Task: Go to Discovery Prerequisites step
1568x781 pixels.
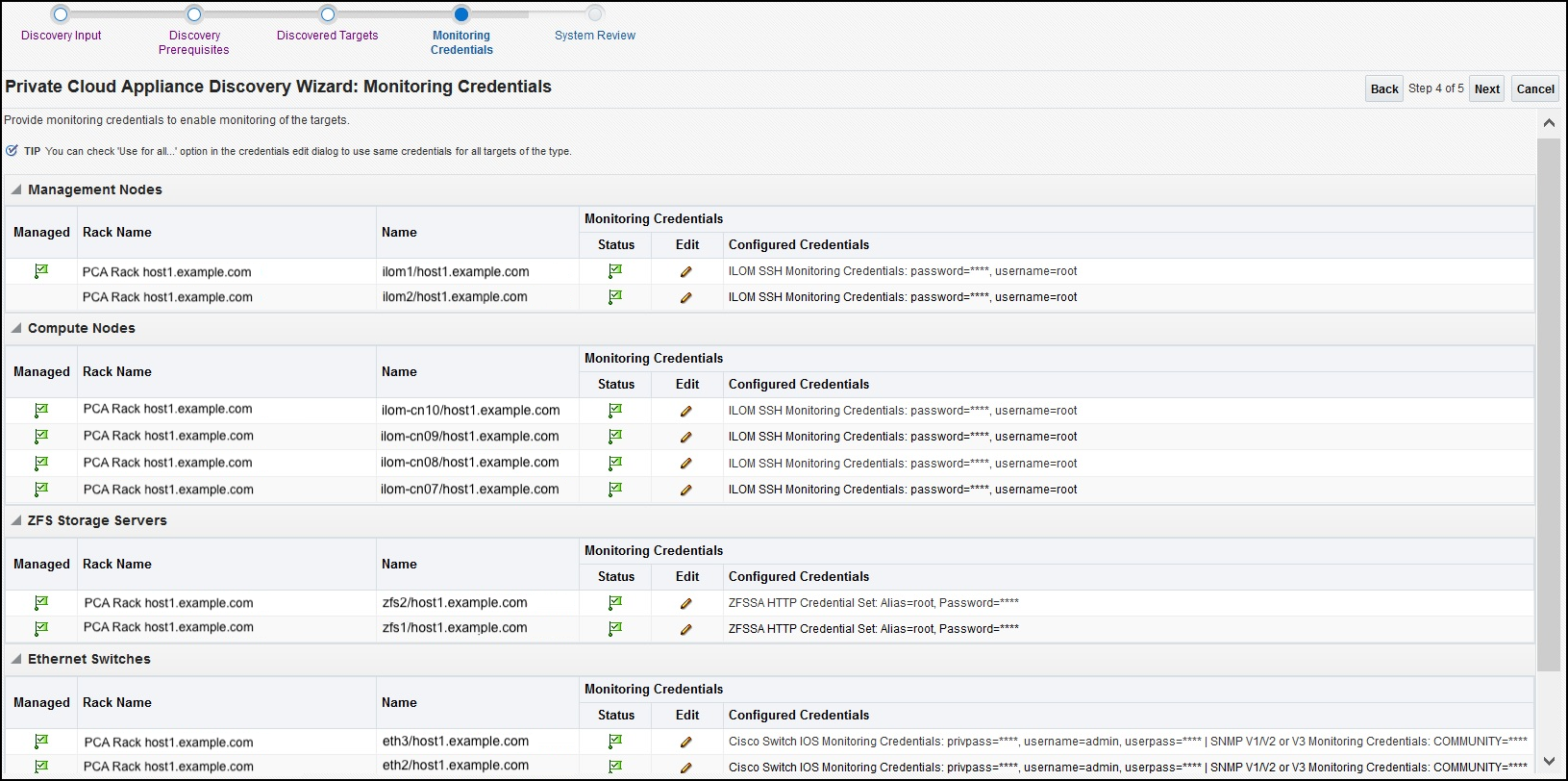Action: pyautogui.click(x=194, y=42)
